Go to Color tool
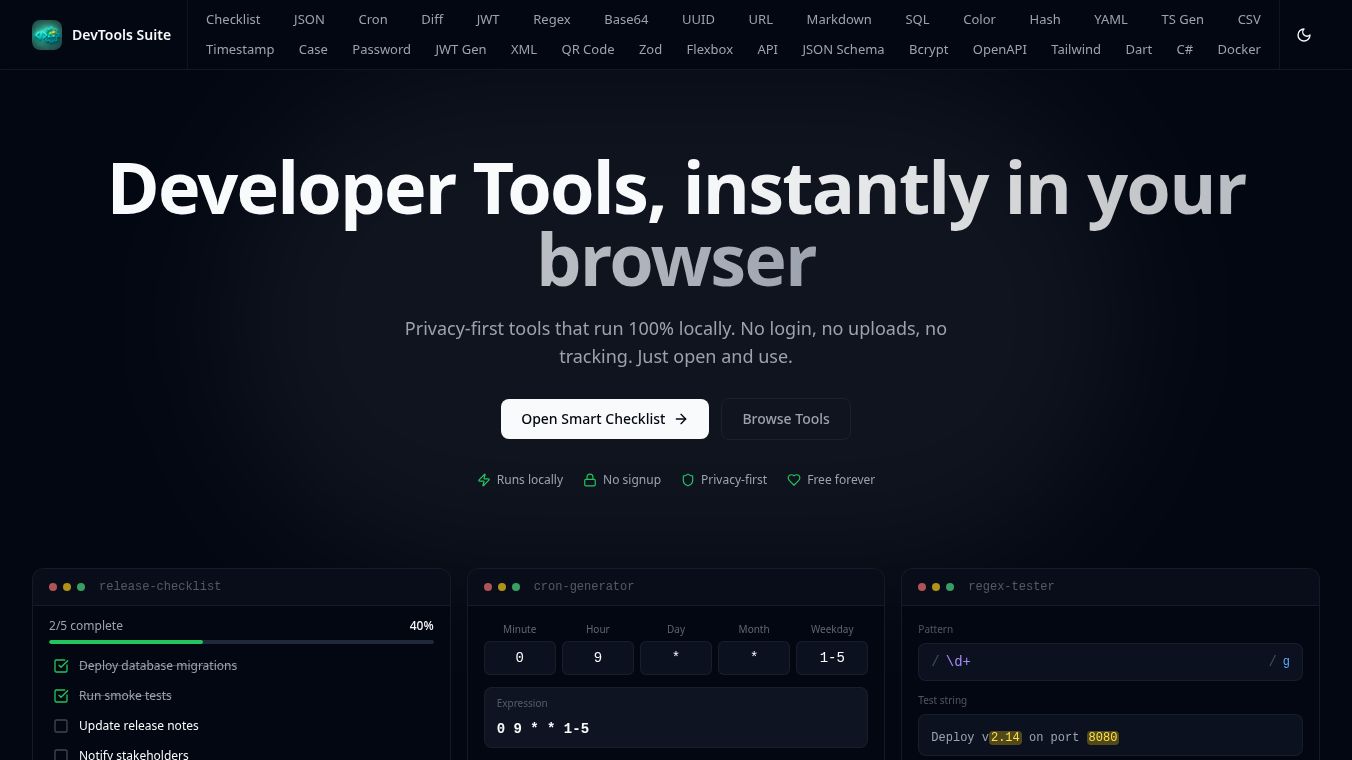 (979, 19)
